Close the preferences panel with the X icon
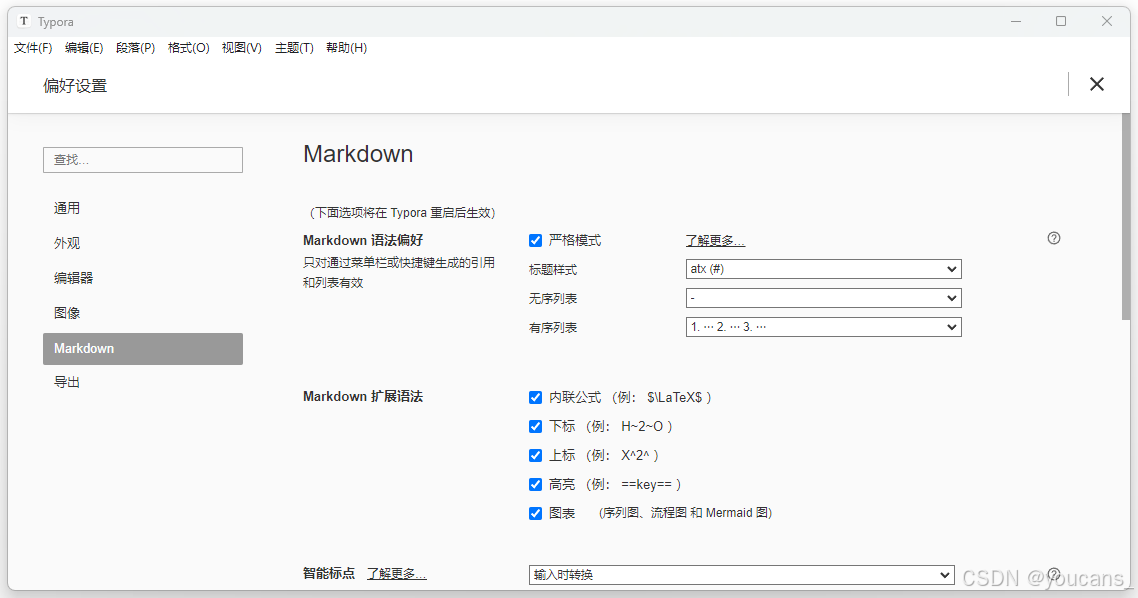 (x=1097, y=84)
